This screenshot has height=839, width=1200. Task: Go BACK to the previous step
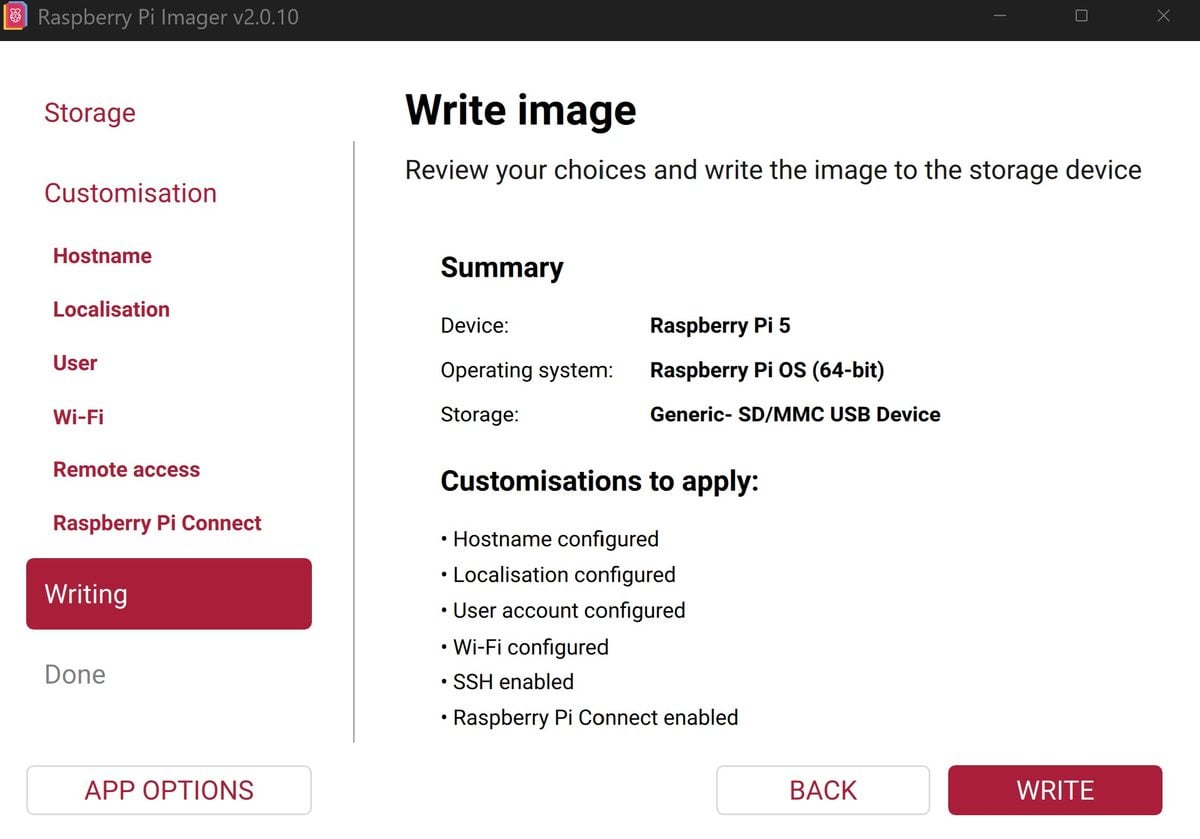point(823,790)
